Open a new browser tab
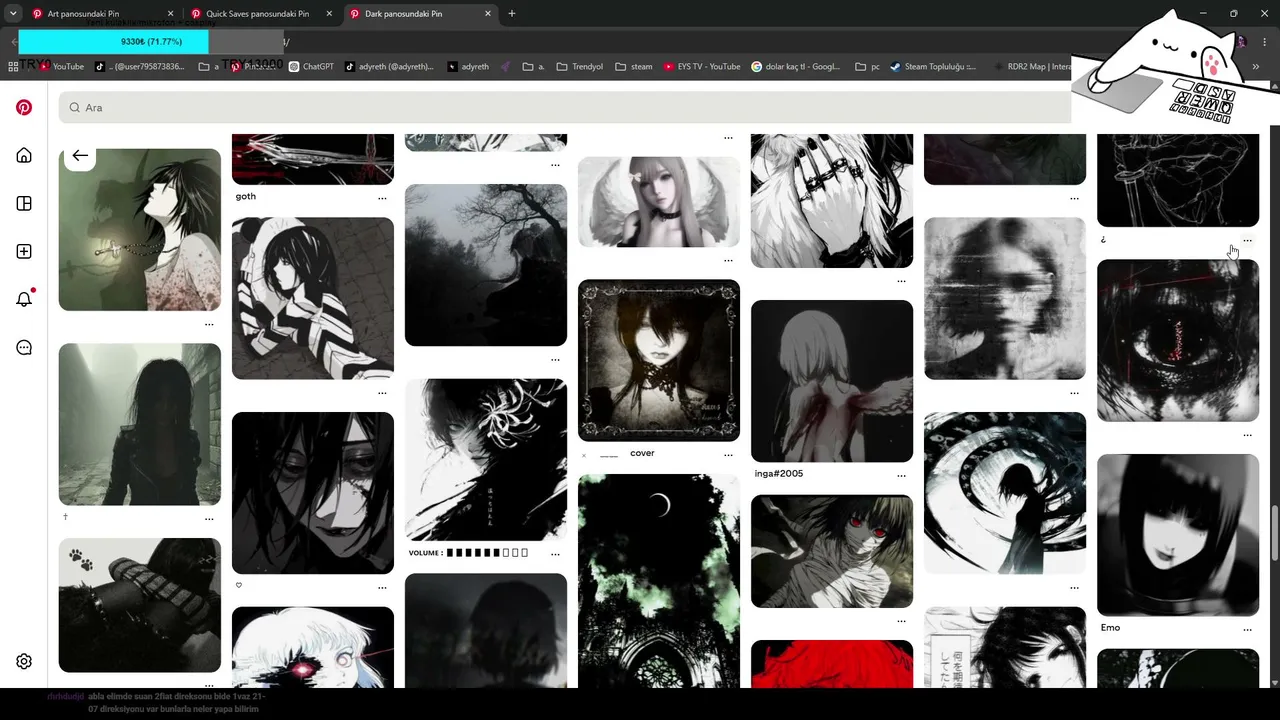The width and height of the screenshot is (1280, 720). pyautogui.click(x=512, y=14)
